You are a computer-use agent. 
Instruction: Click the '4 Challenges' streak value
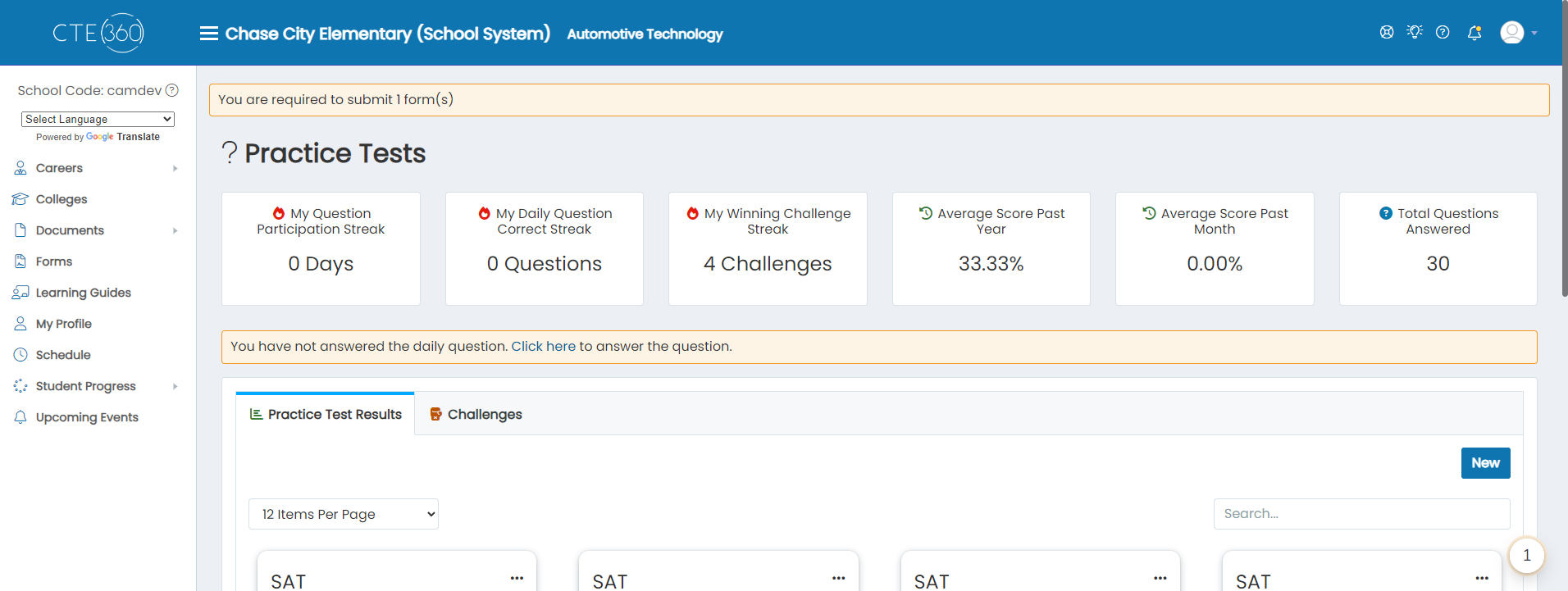pyautogui.click(x=768, y=264)
